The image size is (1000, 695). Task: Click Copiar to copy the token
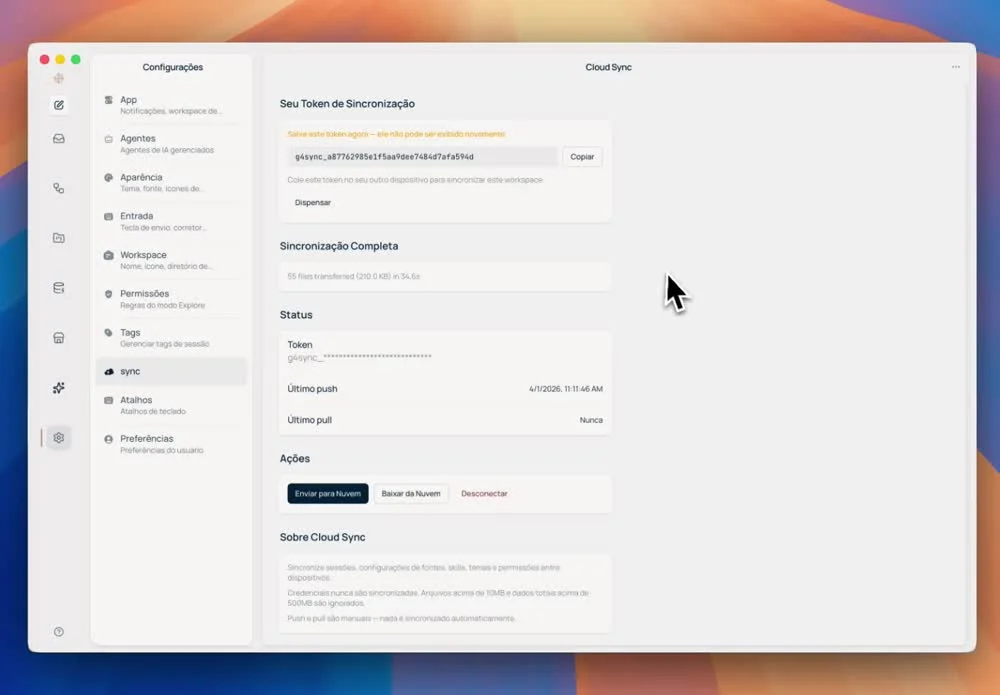point(582,157)
